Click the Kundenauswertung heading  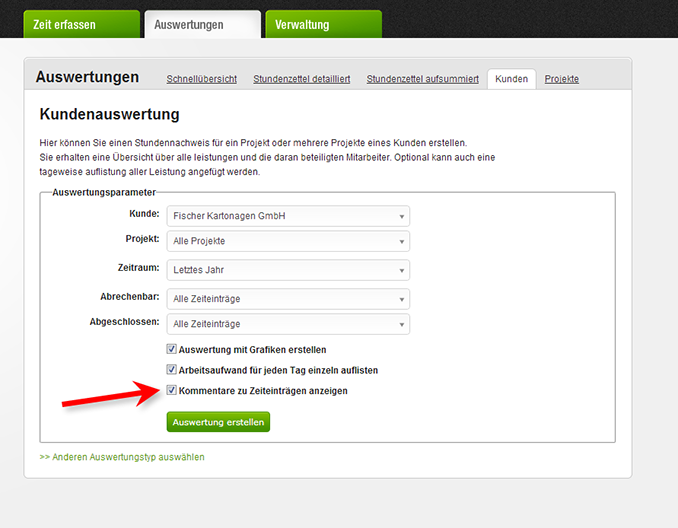coord(109,114)
